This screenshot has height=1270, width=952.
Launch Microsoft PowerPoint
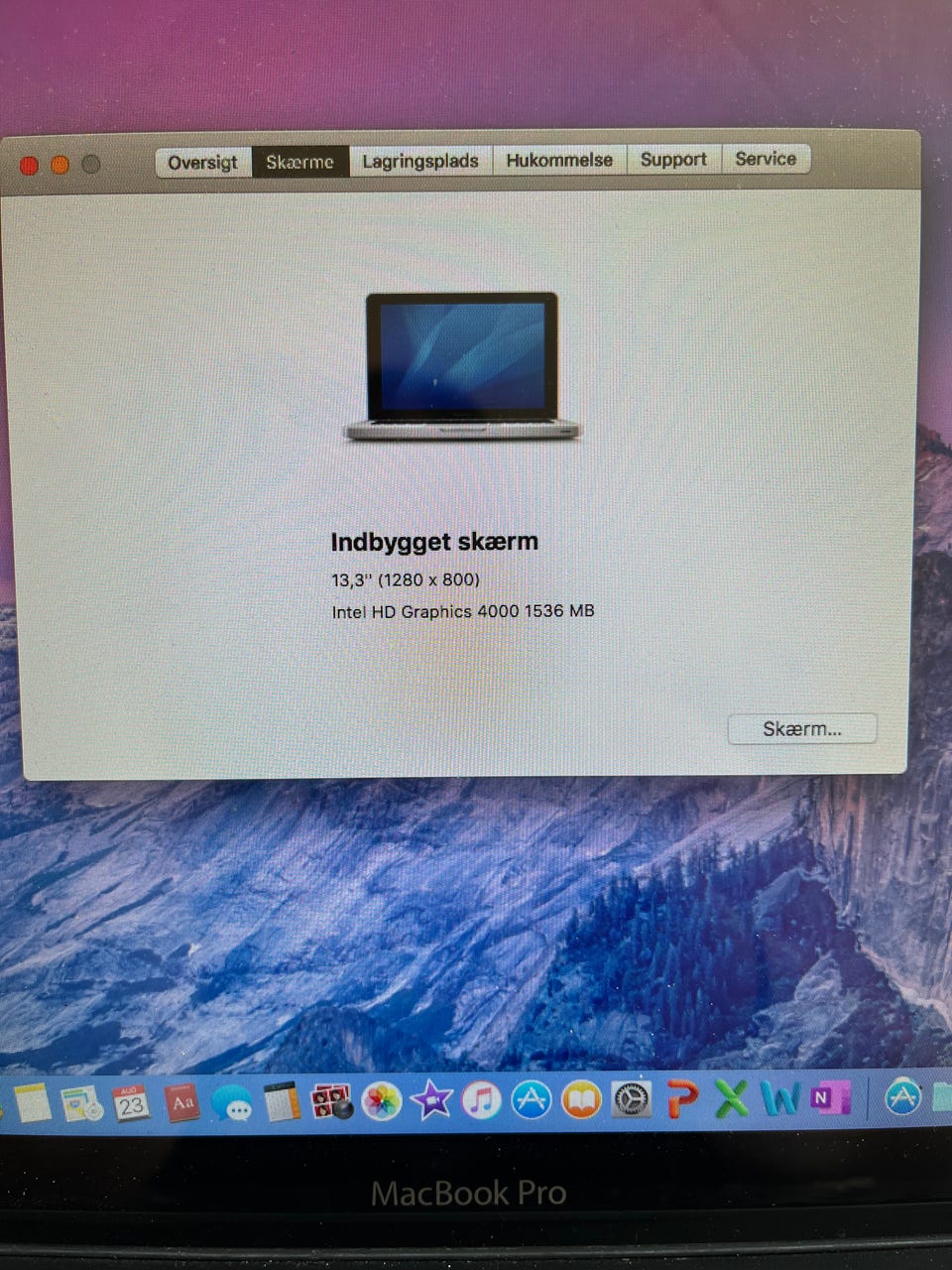tap(682, 1097)
